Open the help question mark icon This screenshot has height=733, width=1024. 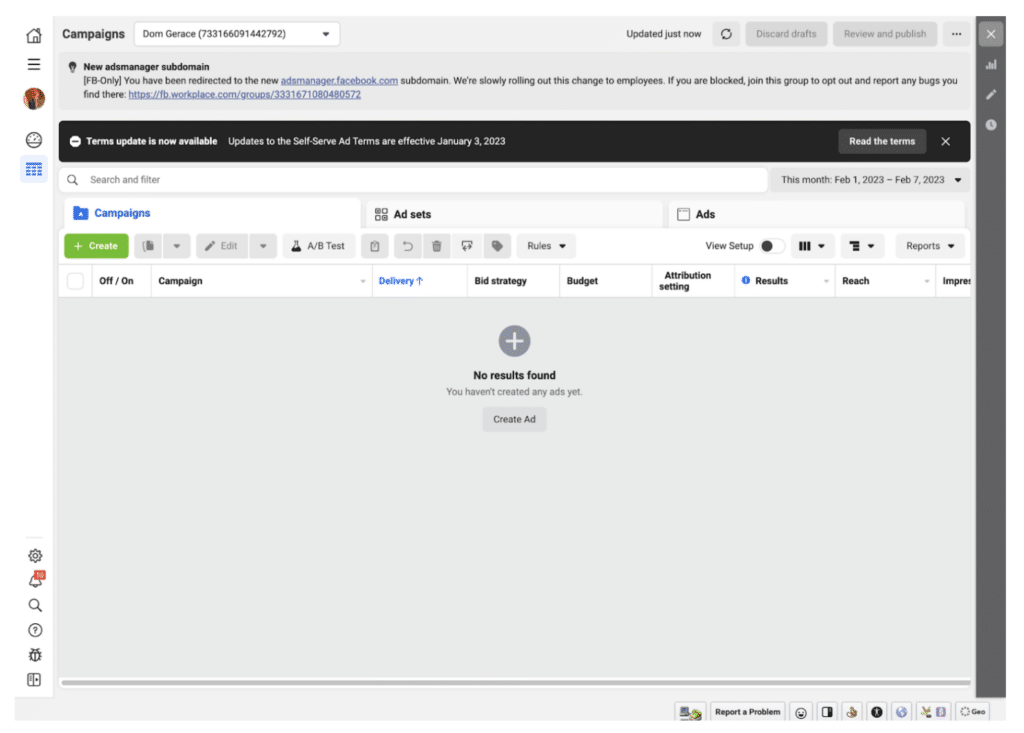coord(35,630)
